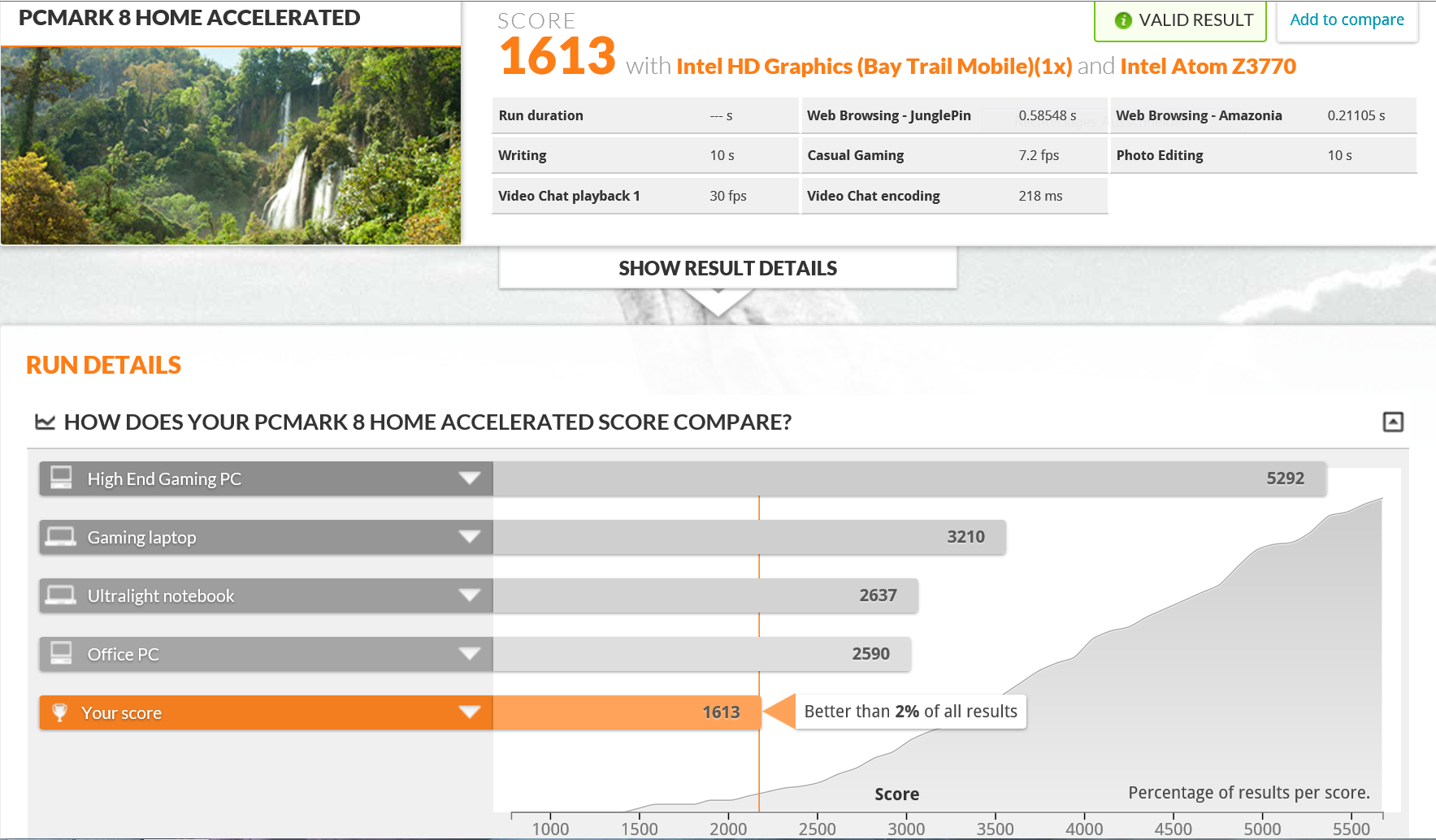Expand the Ultralight notebook dropdown arrow
1436x840 pixels.
pos(470,595)
